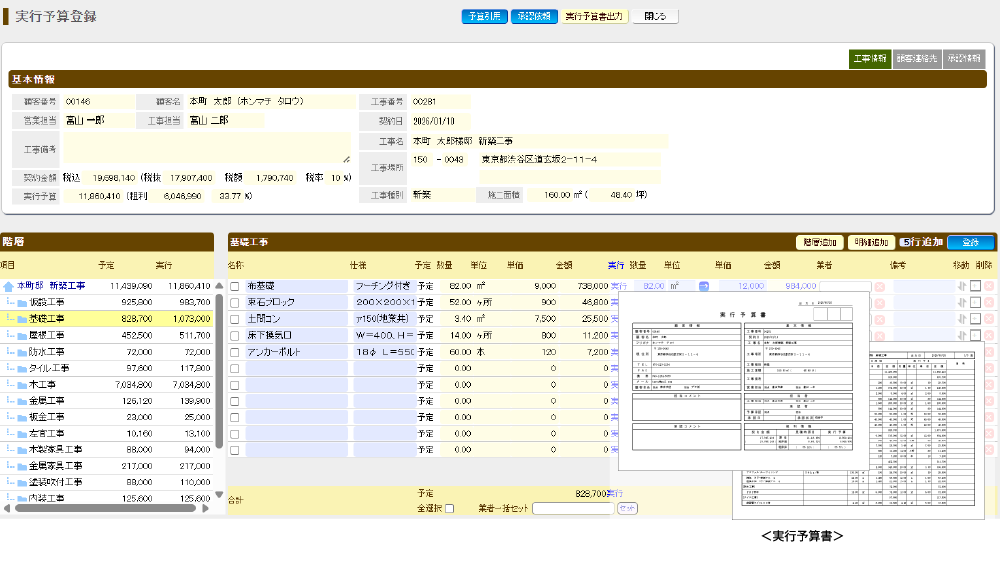Open the 木製家具工事 folder icon
Image resolution: width=1000 pixels, height=561 pixels.
click(22, 450)
